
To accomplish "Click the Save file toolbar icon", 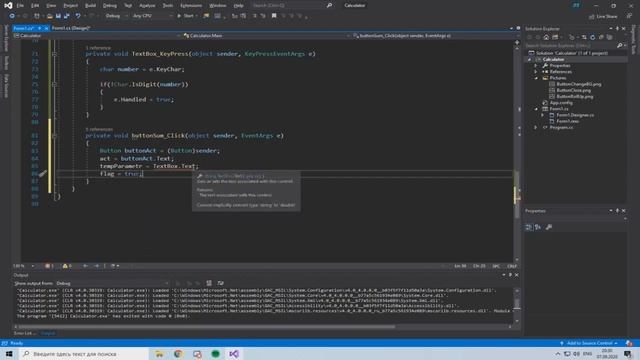I will (x=58, y=16).
